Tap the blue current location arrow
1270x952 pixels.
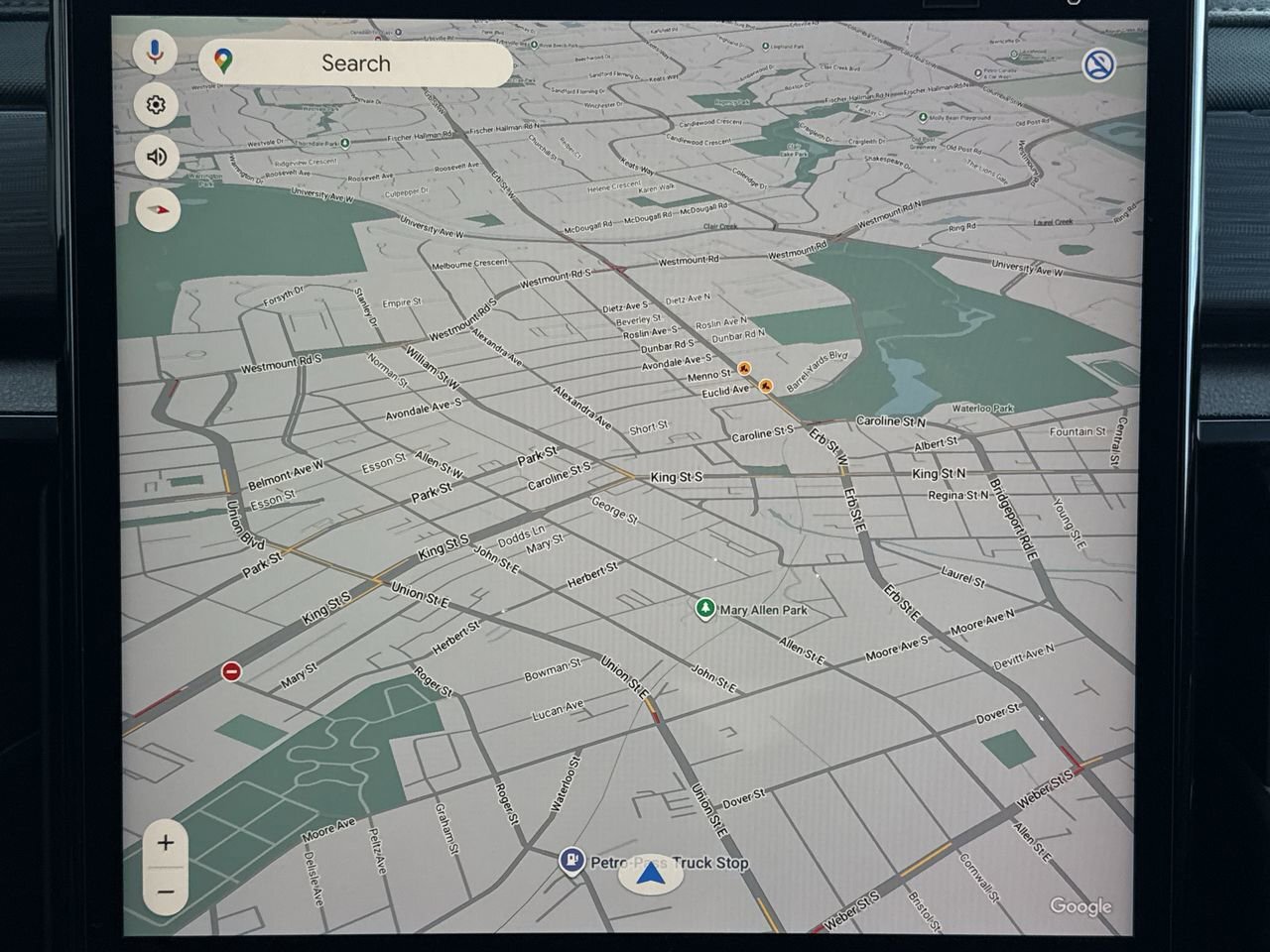point(651,874)
